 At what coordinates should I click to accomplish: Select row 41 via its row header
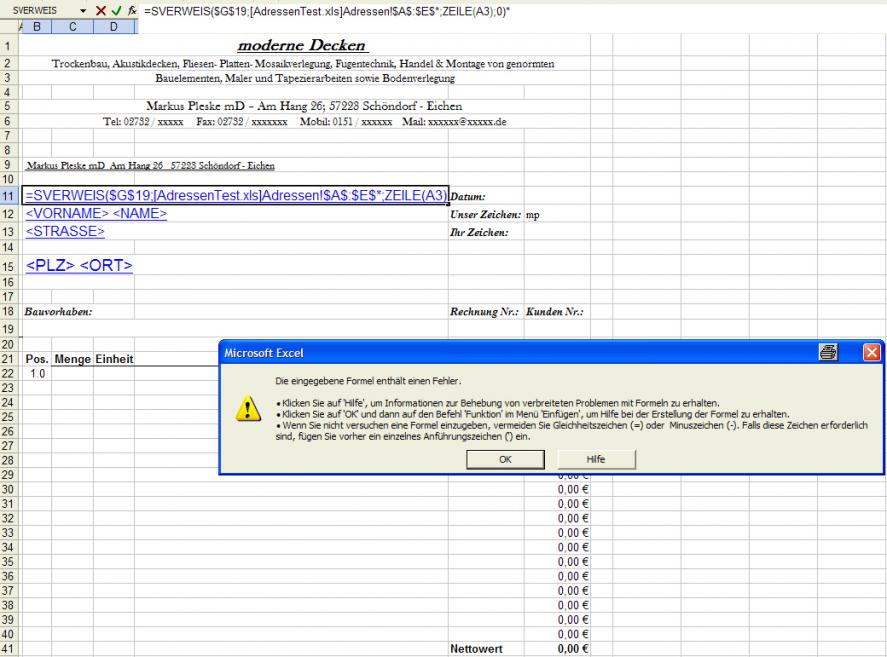[8, 649]
